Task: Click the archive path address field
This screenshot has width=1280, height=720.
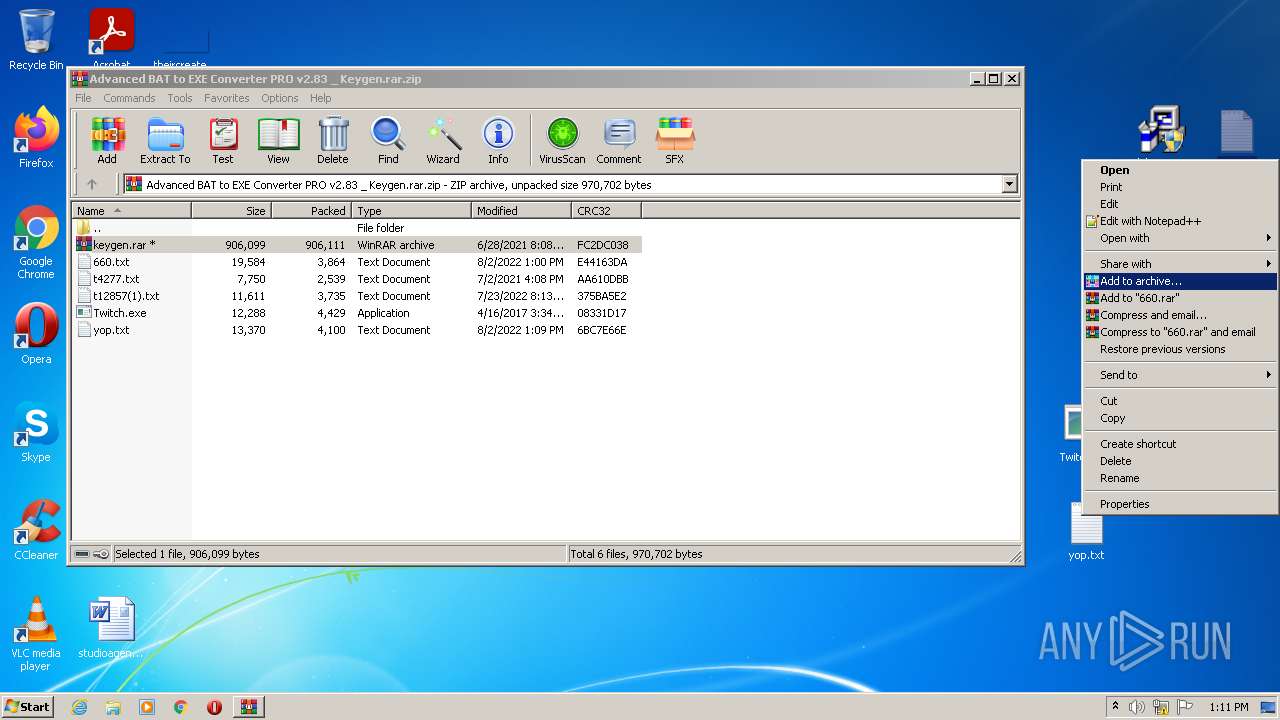Action: [x=562, y=184]
